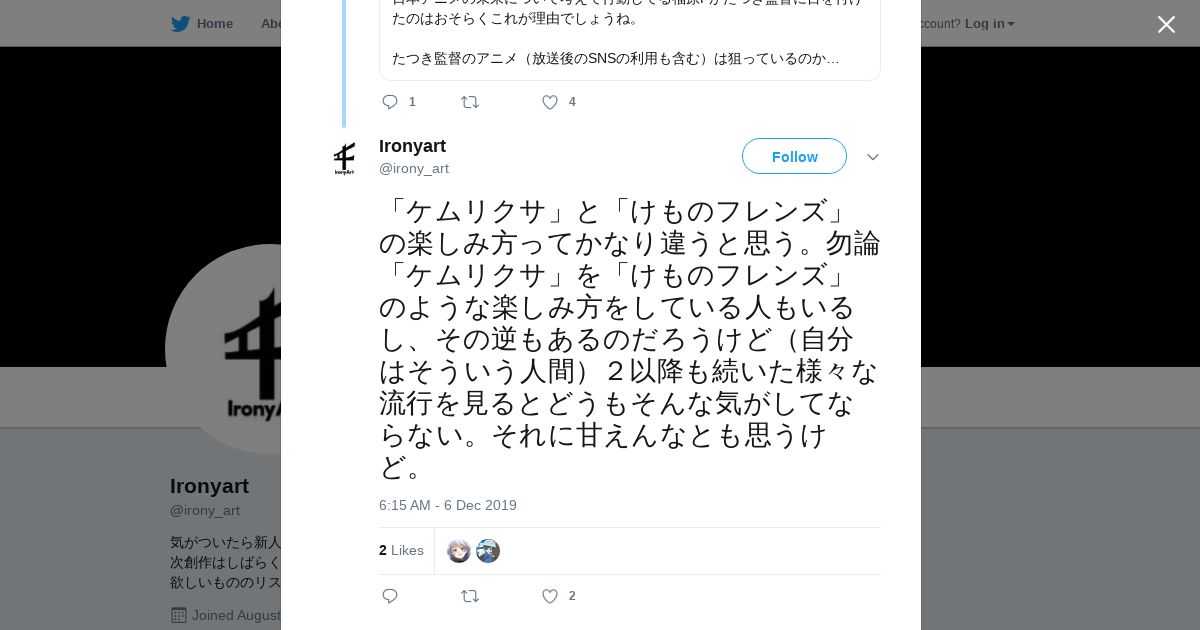1200x630 pixels.
Task: Click the Ironyart avatar next to the tweet
Action: point(344,158)
